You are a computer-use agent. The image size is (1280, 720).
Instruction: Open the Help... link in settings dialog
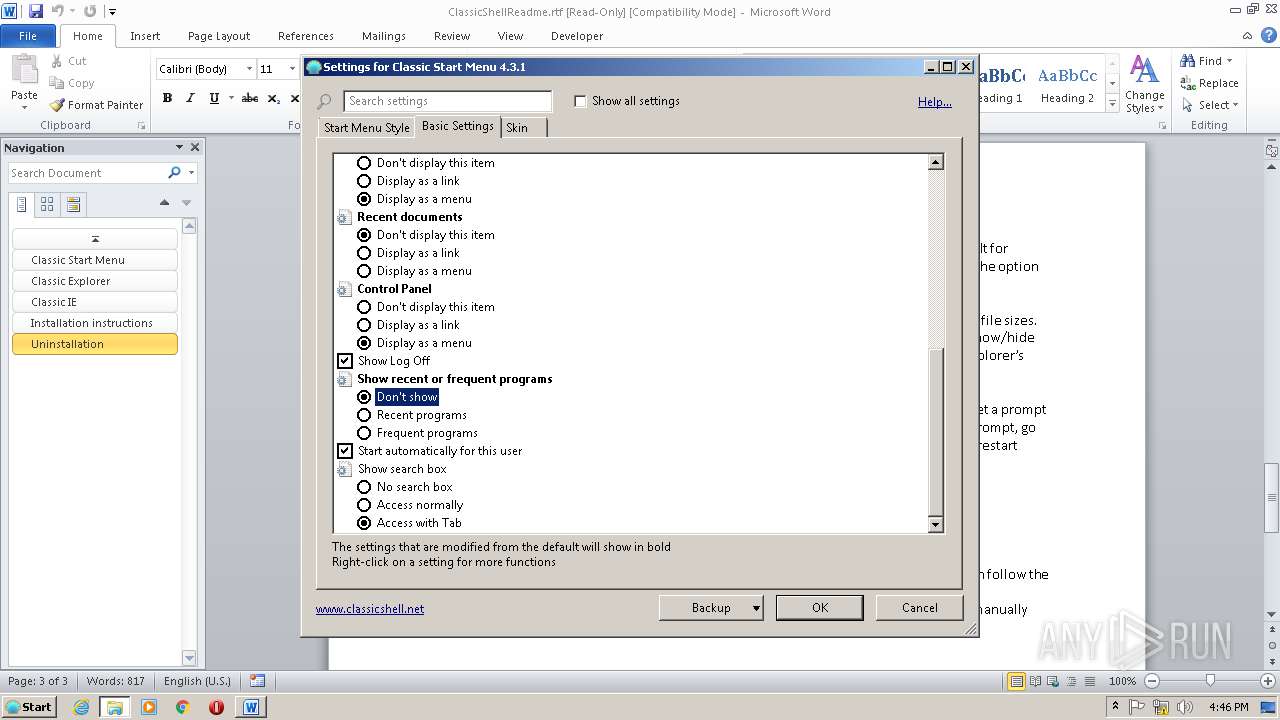click(x=935, y=102)
